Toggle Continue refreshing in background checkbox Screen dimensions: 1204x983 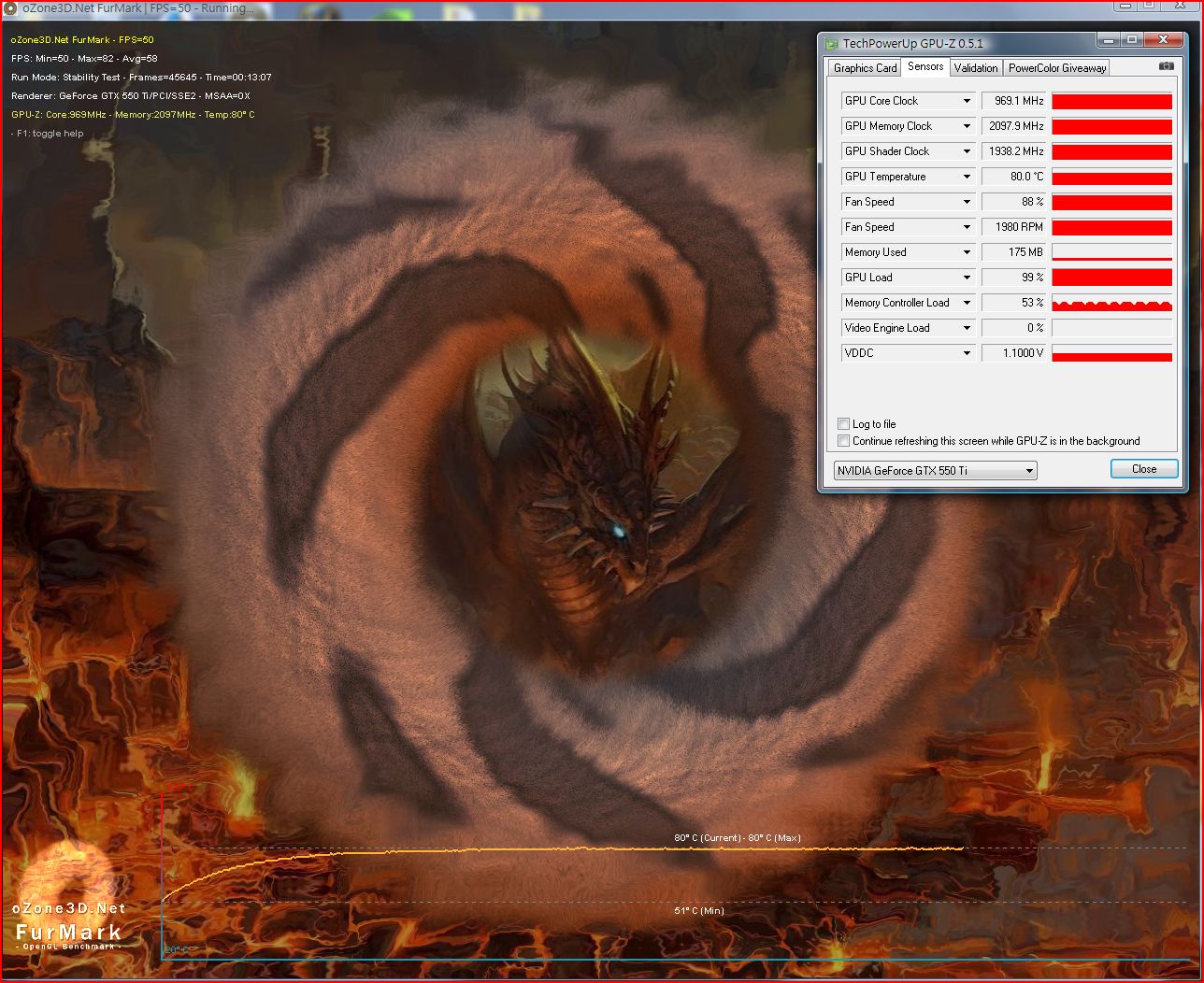(844, 441)
